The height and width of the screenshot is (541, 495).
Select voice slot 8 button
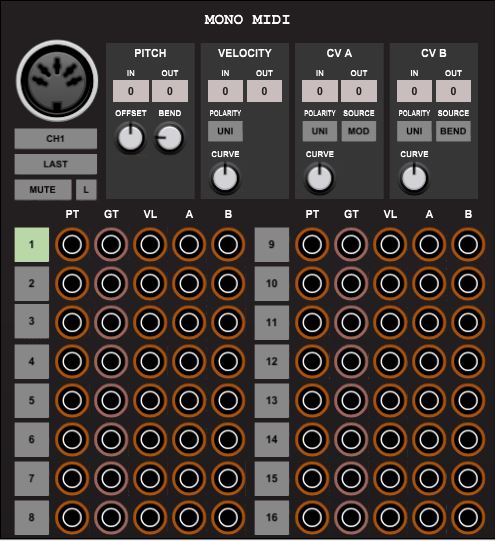pyautogui.click(x=32, y=518)
